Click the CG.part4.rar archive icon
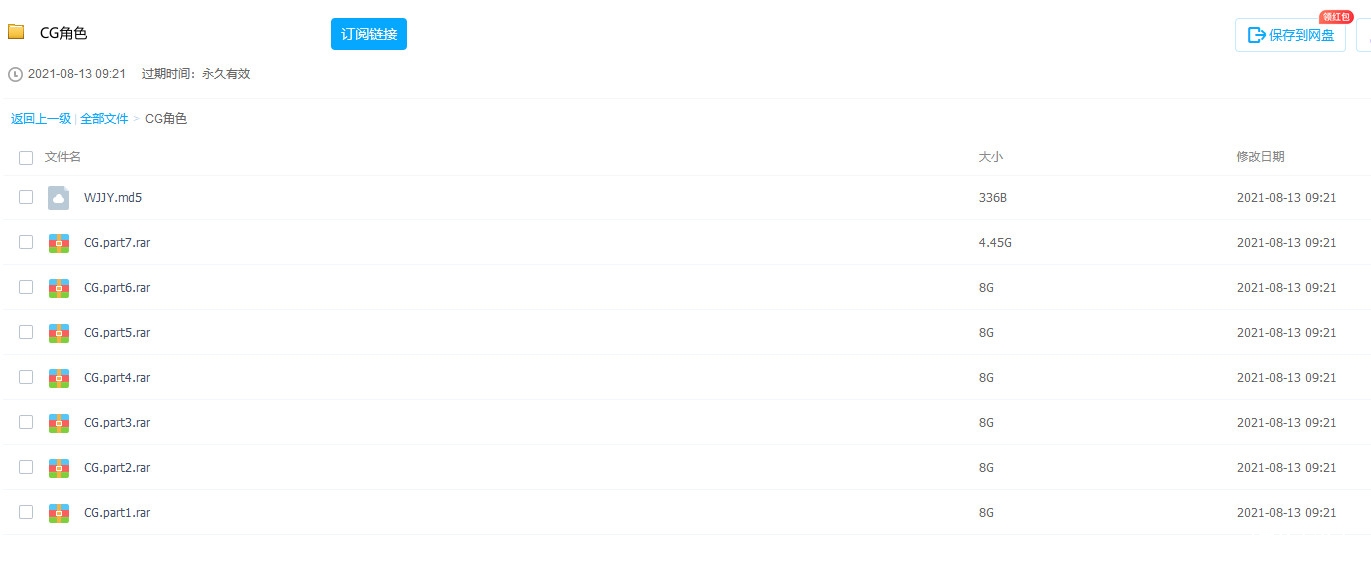Viewport: 1371px width, 578px height. [x=59, y=378]
